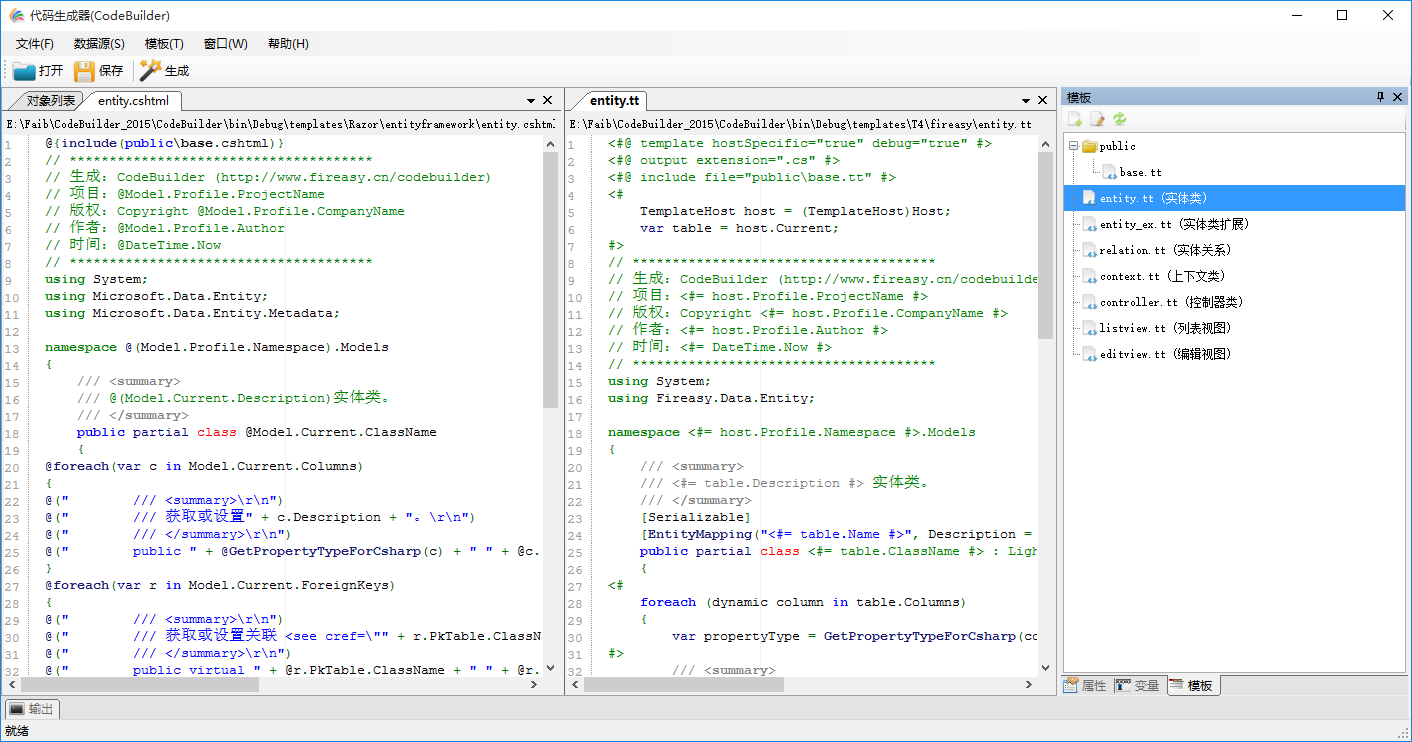Open the 文件(F) menu
The width and height of the screenshot is (1412, 742).
(35, 44)
